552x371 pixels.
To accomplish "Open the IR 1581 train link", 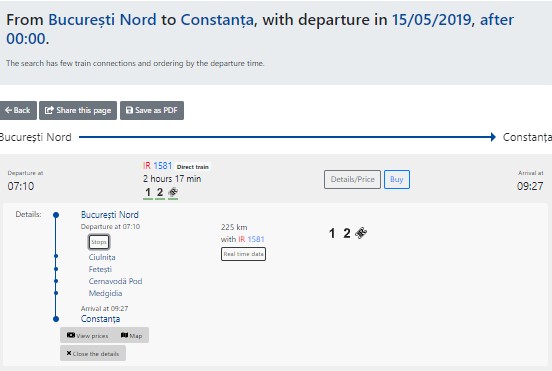I will click(x=158, y=166).
